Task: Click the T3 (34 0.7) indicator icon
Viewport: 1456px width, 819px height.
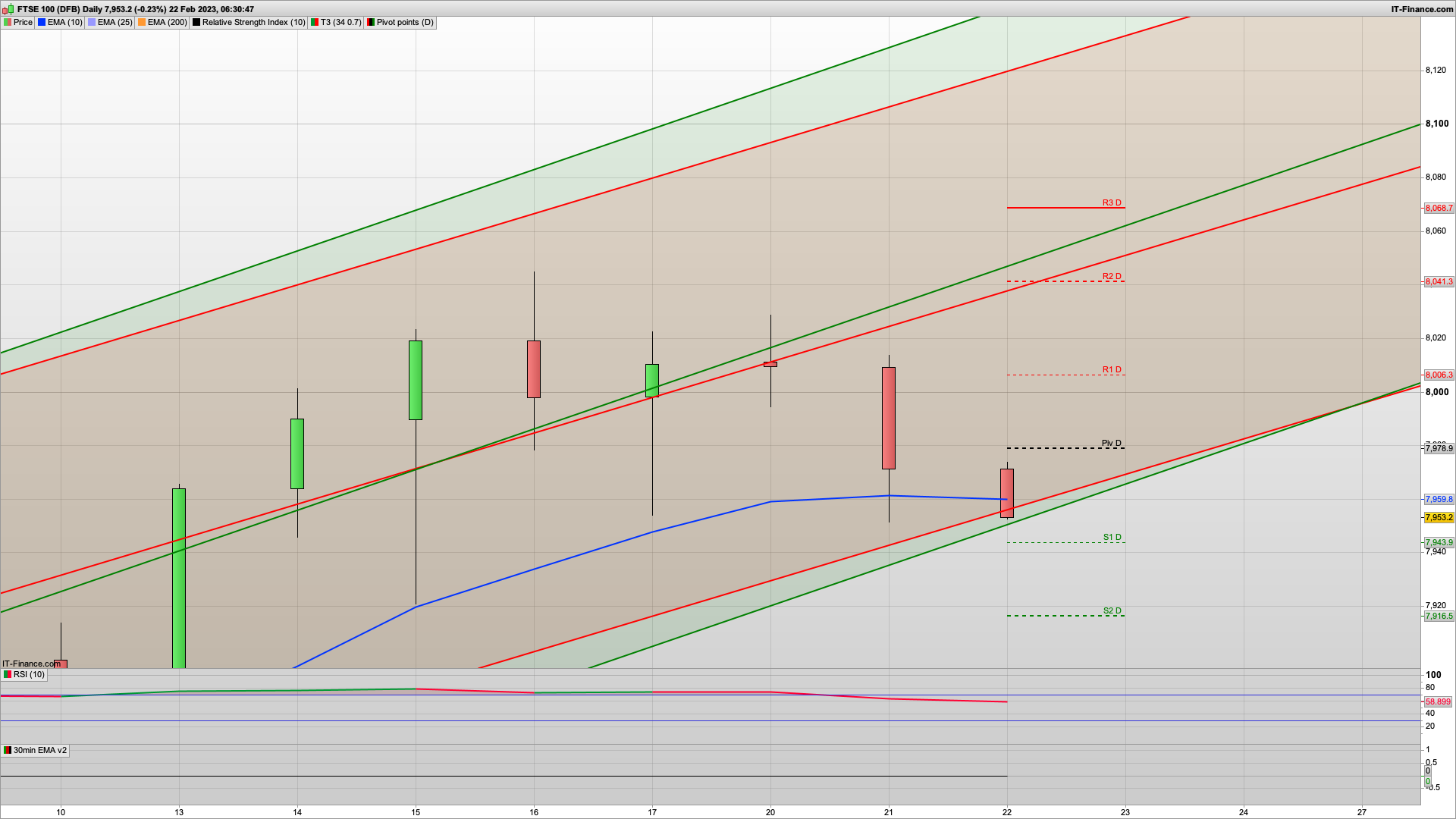Action: [315, 23]
